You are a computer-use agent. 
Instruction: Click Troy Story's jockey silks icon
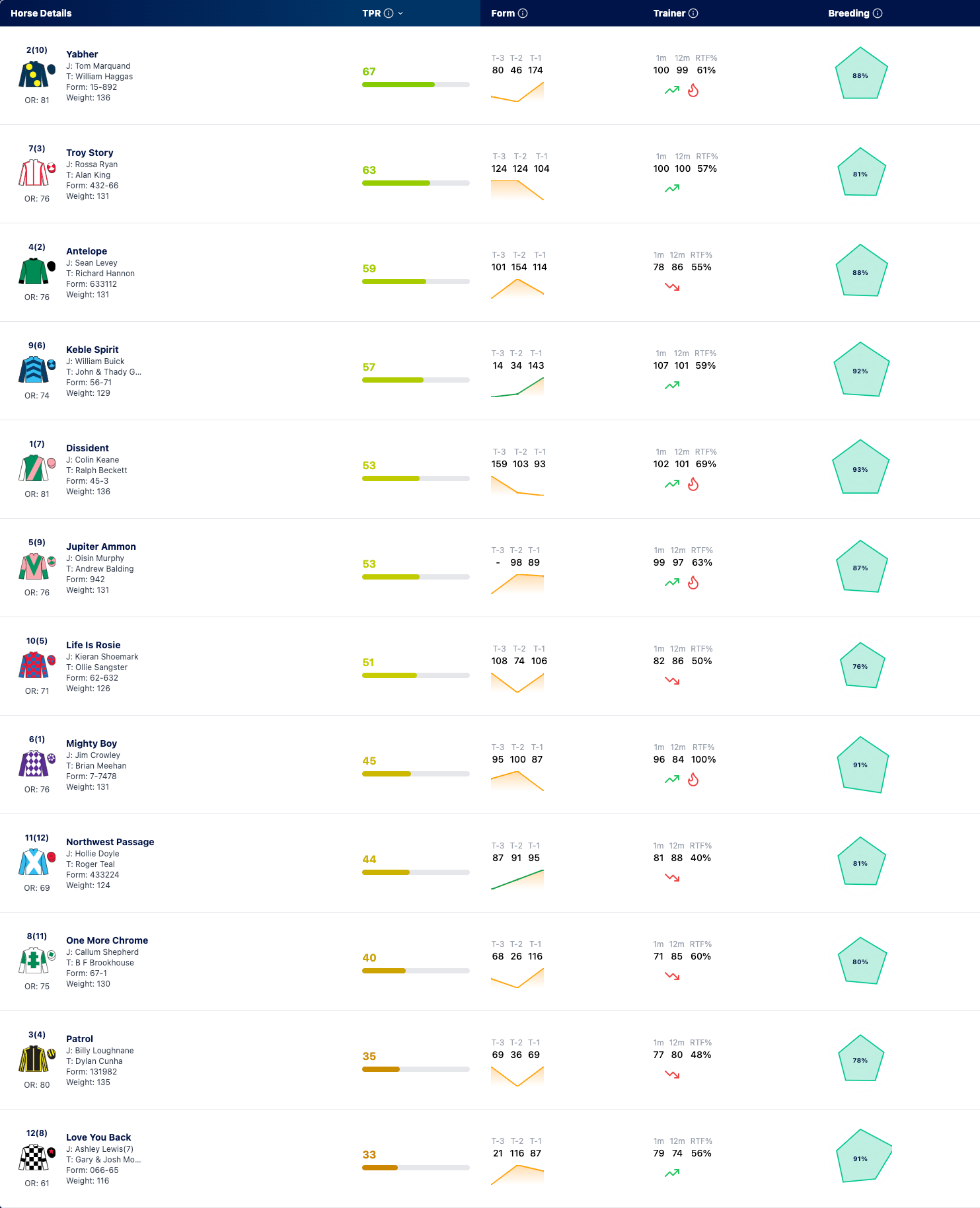tap(34, 173)
